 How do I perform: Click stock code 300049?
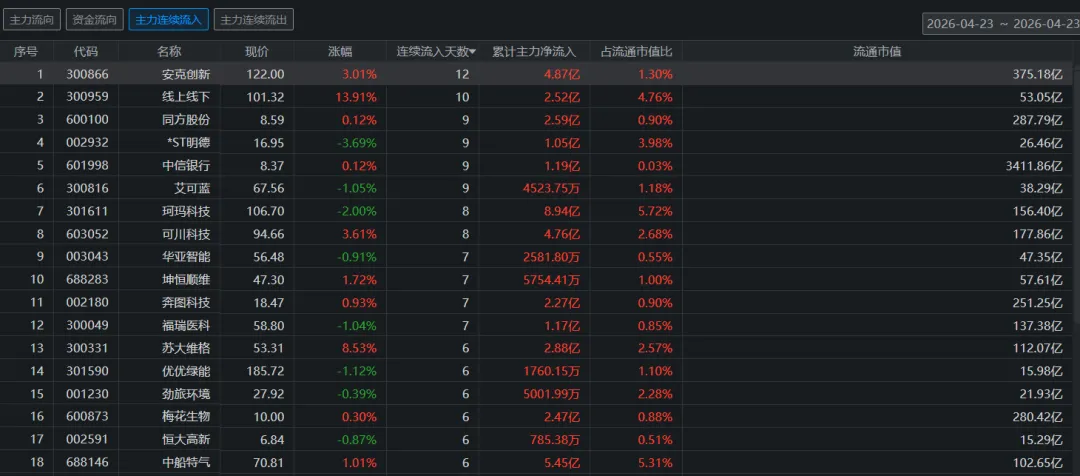(x=87, y=326)
